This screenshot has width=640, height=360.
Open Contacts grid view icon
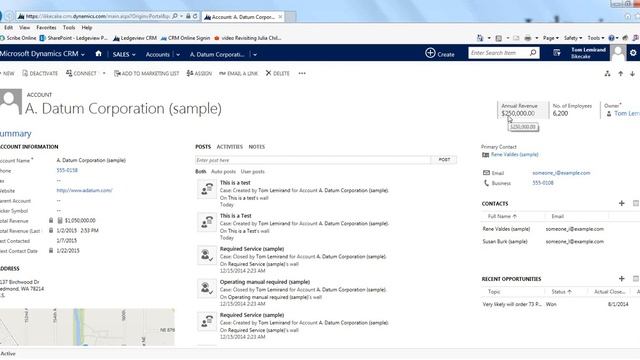pos(636,203)
